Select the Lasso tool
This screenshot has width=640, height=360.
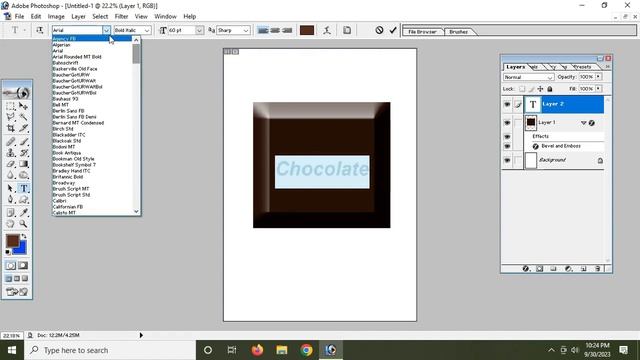(x=11, y=117)
